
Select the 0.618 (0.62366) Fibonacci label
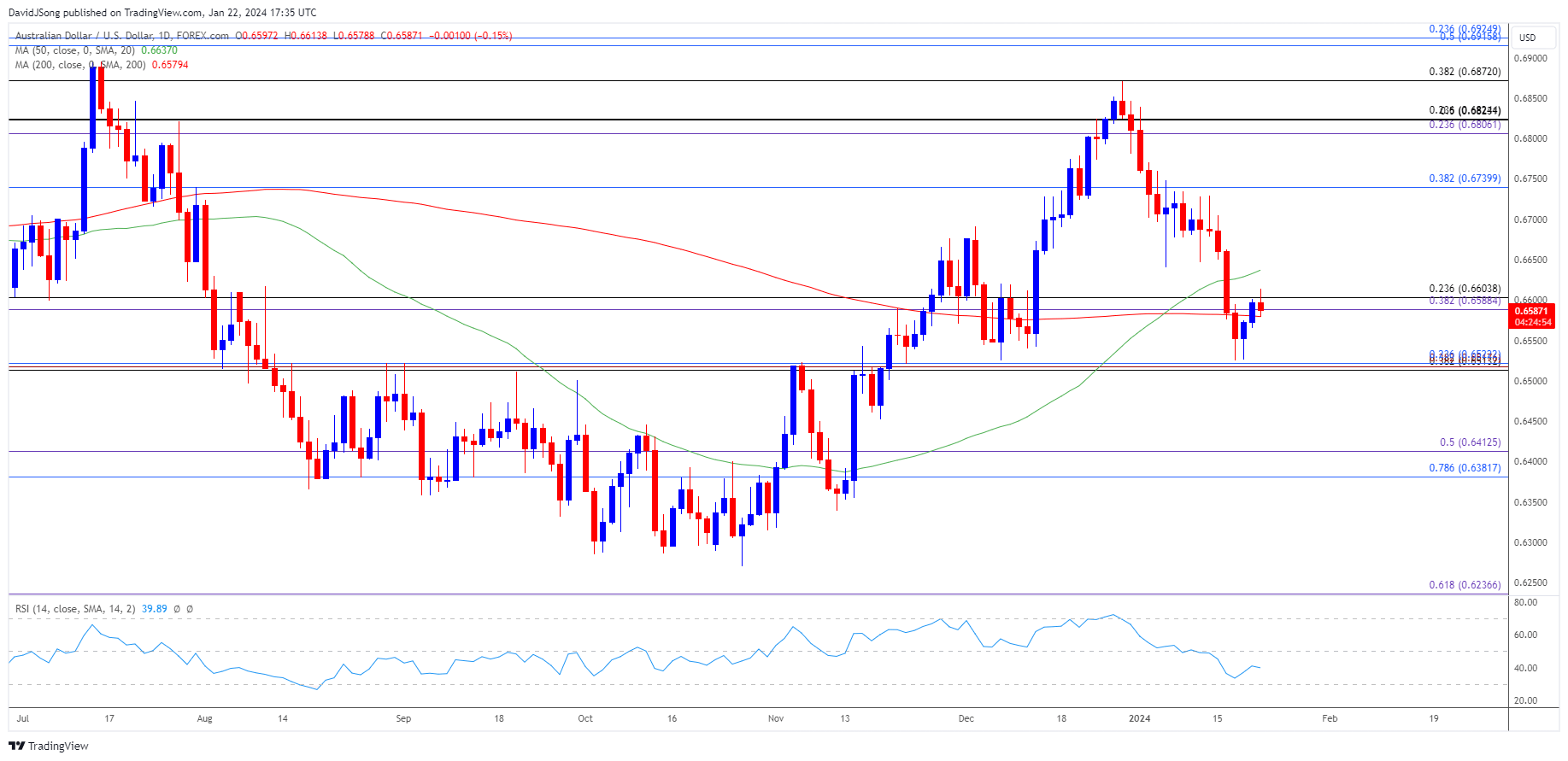pos(1465,585)
